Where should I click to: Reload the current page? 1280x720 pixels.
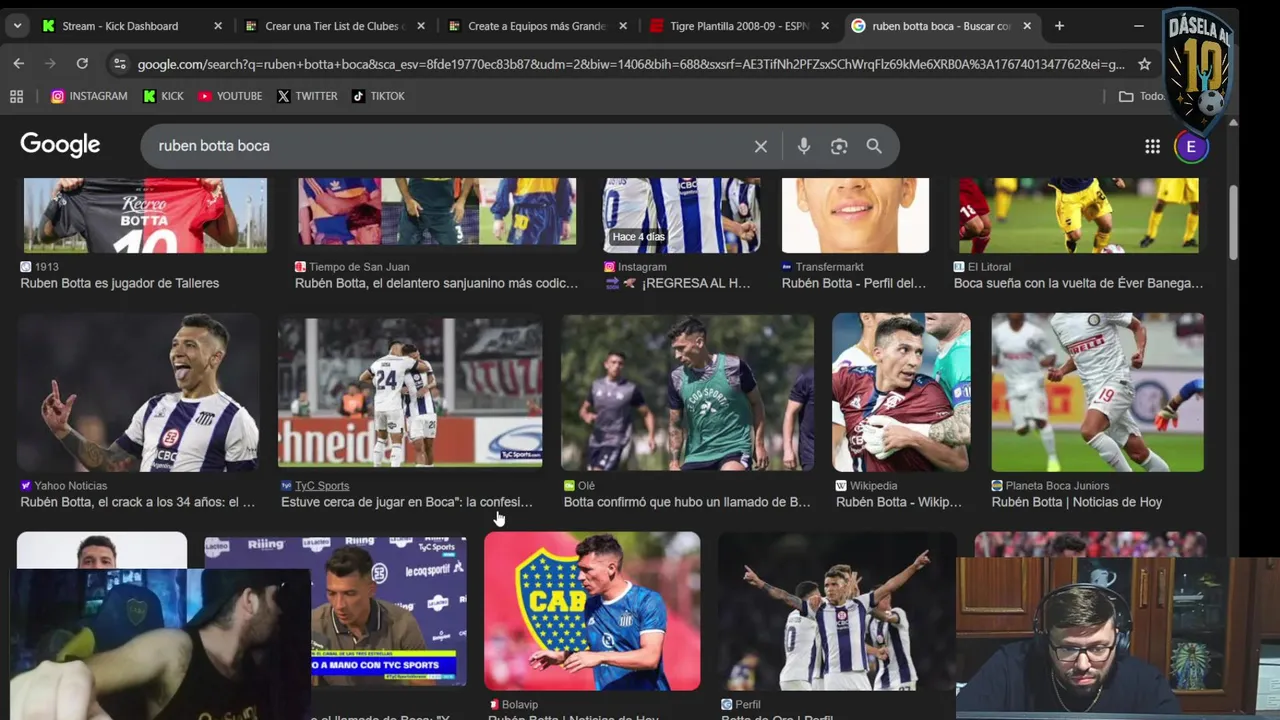82,63
